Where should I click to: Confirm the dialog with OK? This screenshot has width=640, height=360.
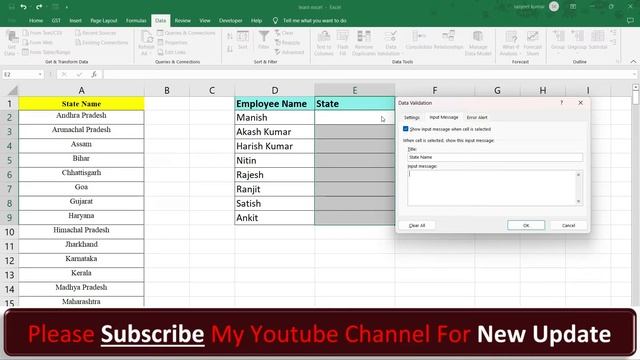click(526, 225)
